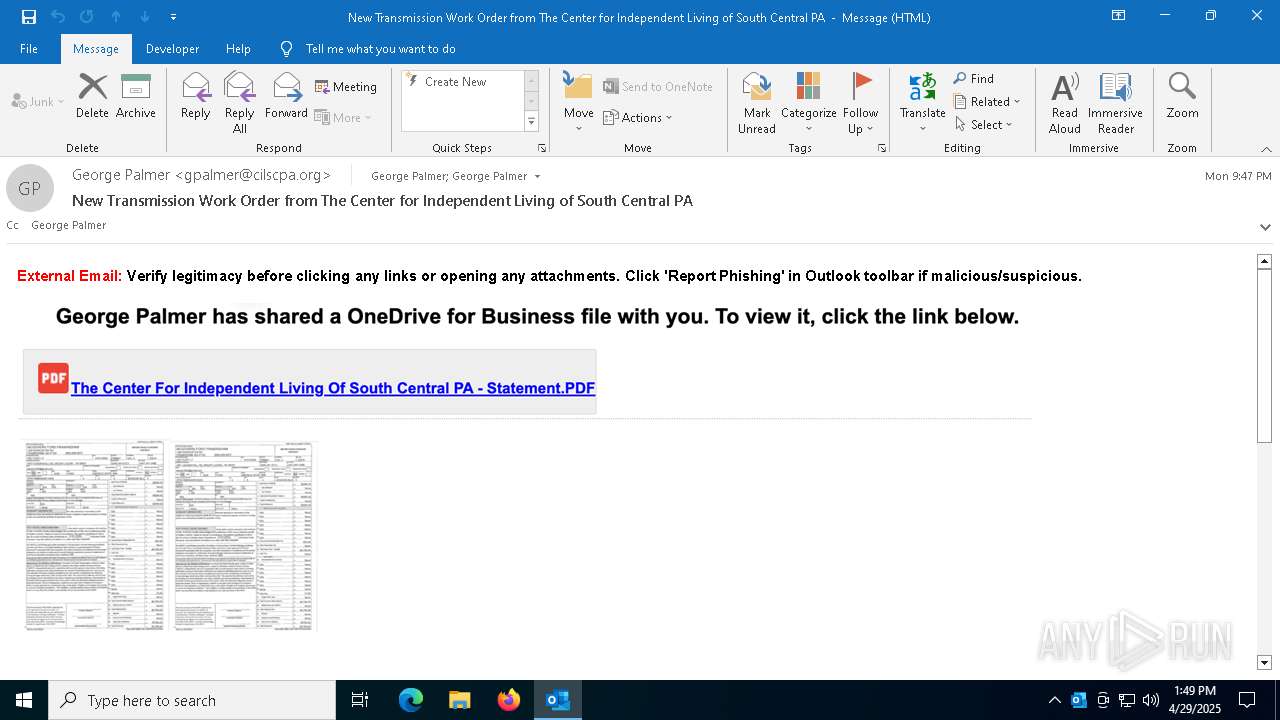Start Read Aloud

pyautogui.click(x=1065, y=103)
